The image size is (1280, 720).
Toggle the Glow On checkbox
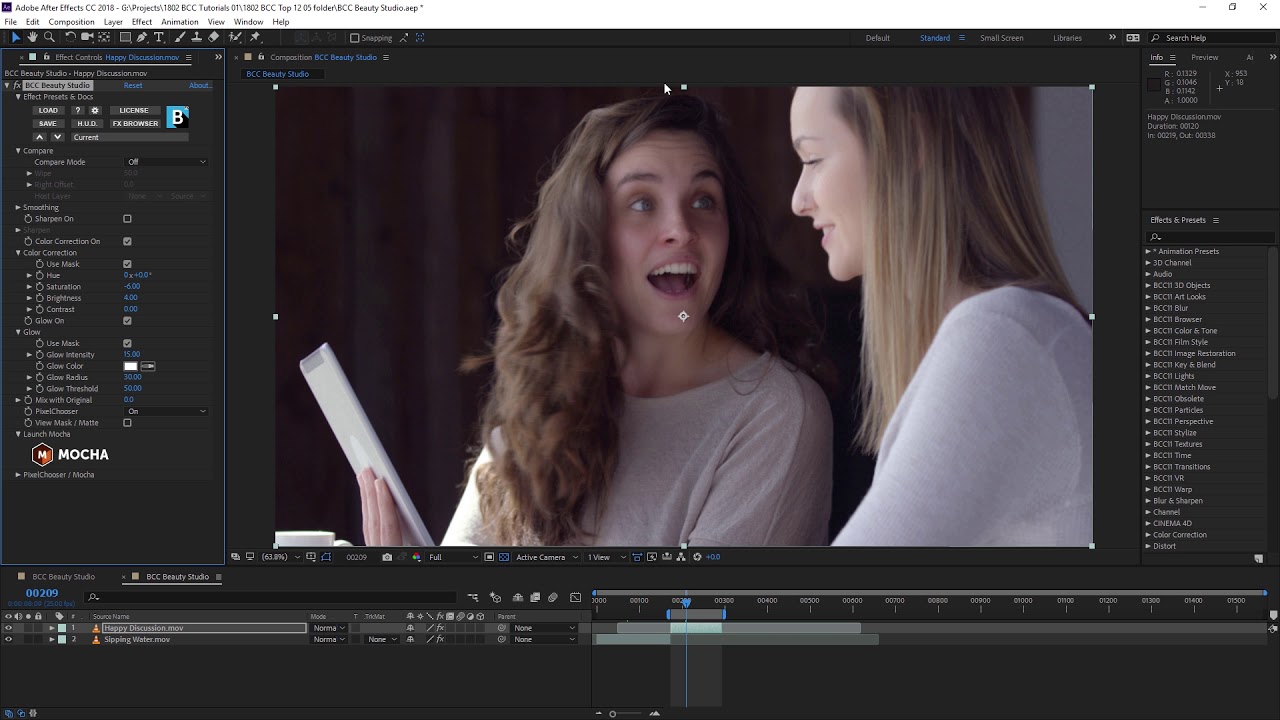point(127,321)
